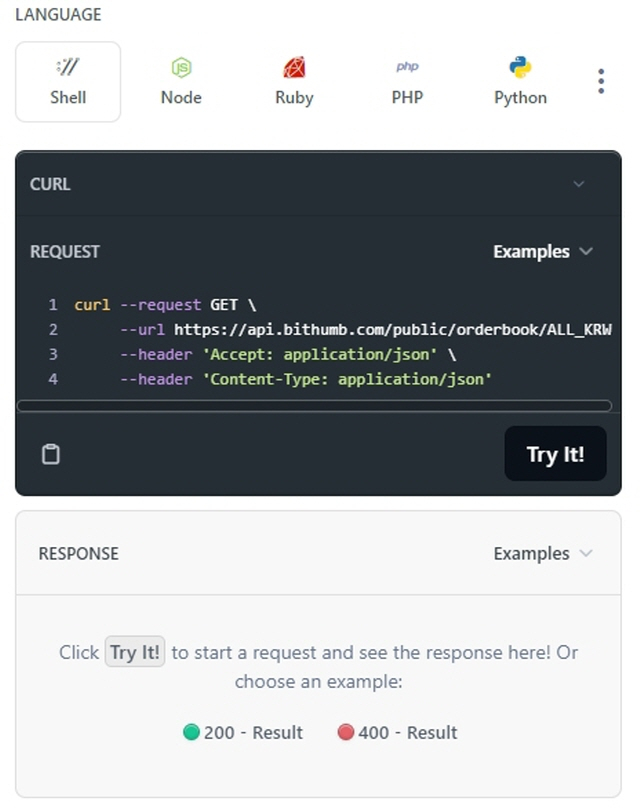The image size is (640, 808).
Task: Choose the Node.js language icon
Action: point(181,68)
